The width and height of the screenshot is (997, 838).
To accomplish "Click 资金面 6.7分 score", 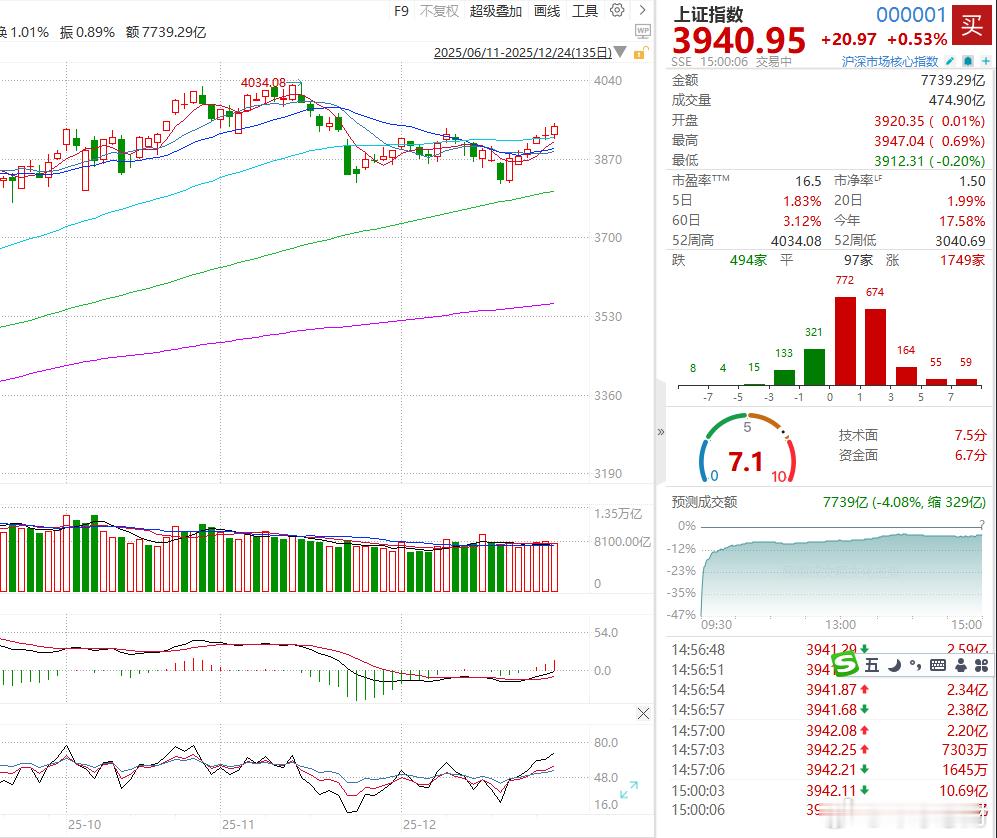I will [912, 455].
